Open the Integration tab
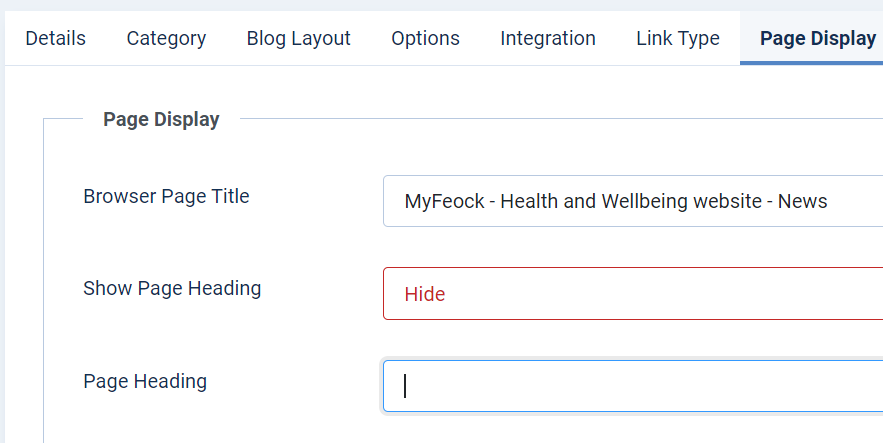 (548, 39)
